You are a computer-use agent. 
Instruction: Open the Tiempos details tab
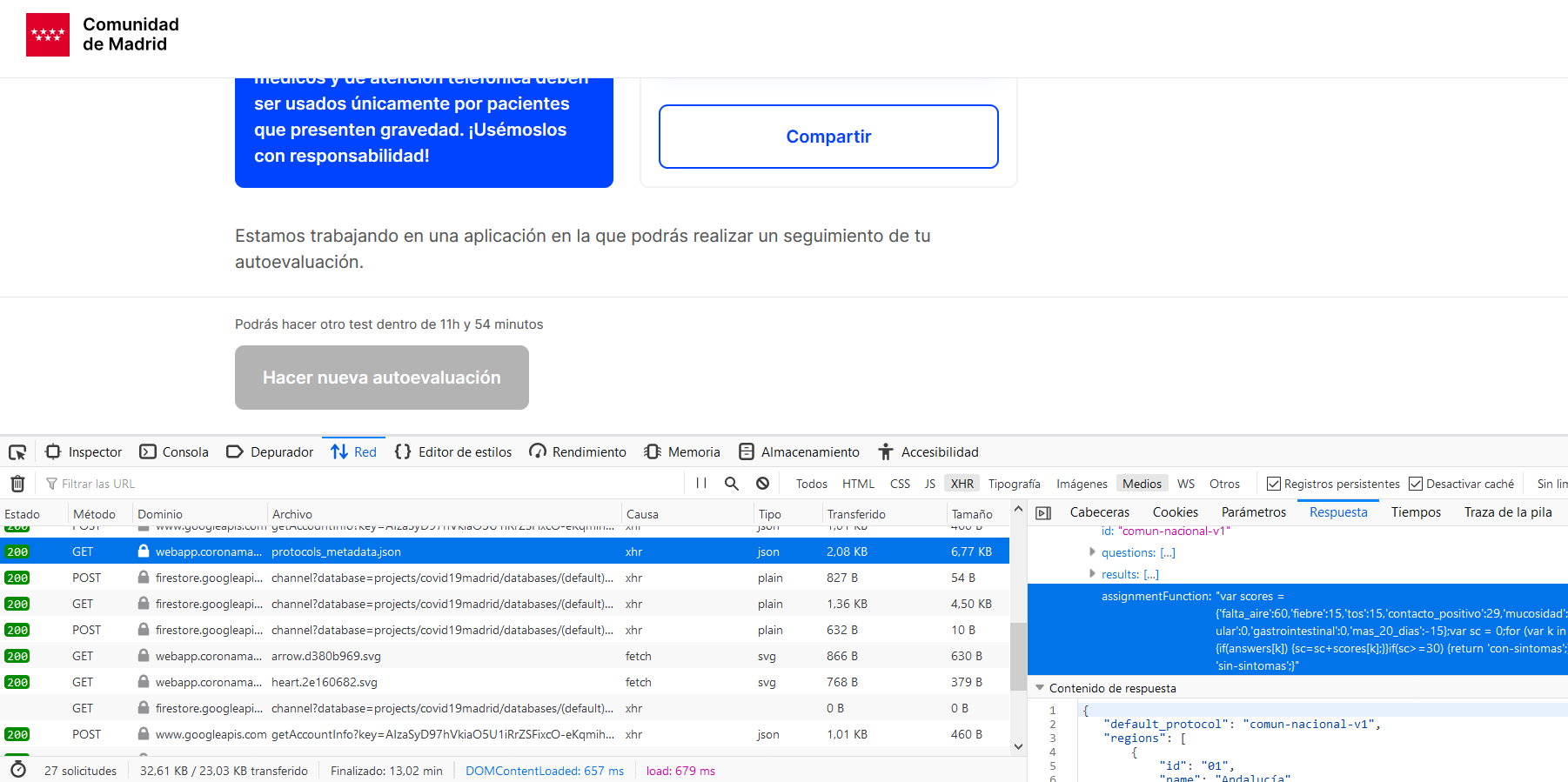[1416, 512]
